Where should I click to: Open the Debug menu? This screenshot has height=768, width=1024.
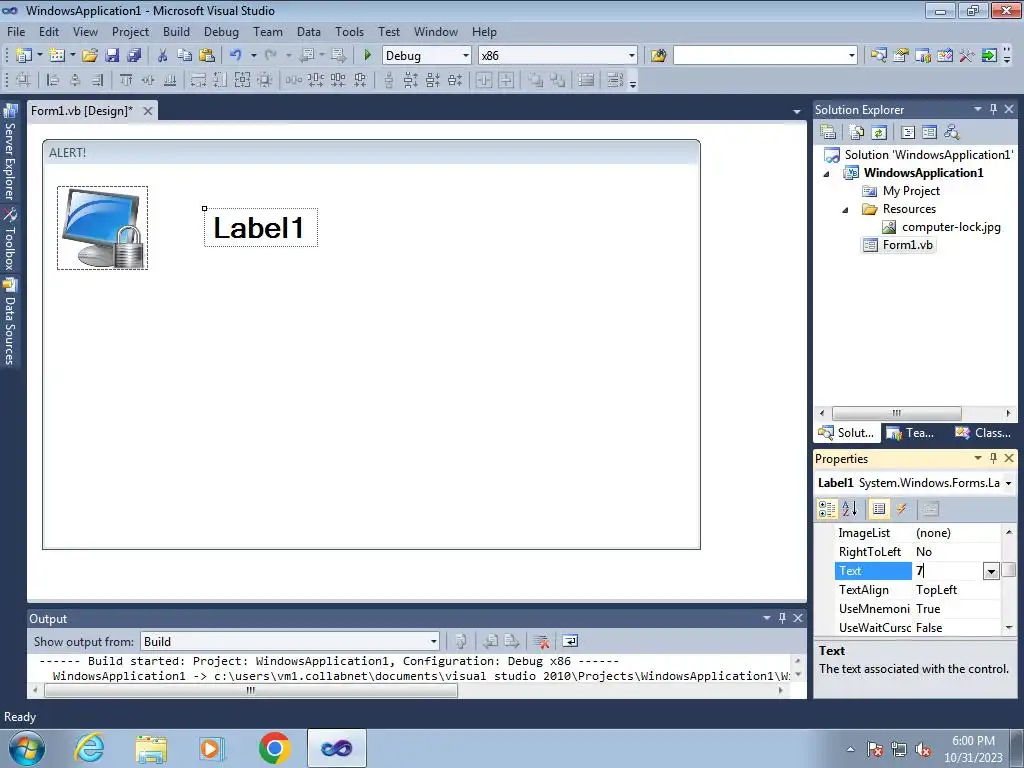[221, 31]
